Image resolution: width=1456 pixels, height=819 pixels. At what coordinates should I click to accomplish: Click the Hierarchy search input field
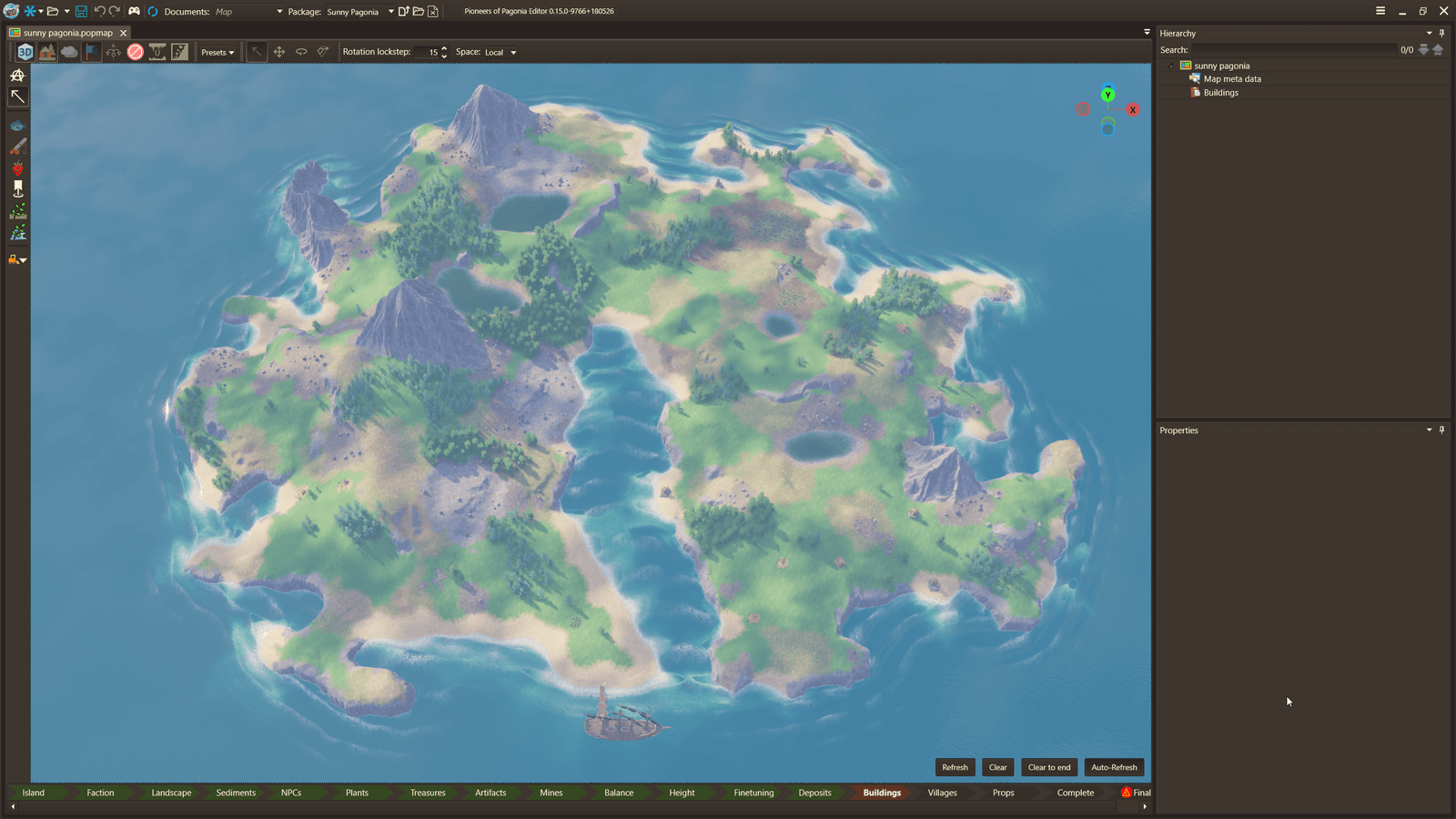(1294, 50)
